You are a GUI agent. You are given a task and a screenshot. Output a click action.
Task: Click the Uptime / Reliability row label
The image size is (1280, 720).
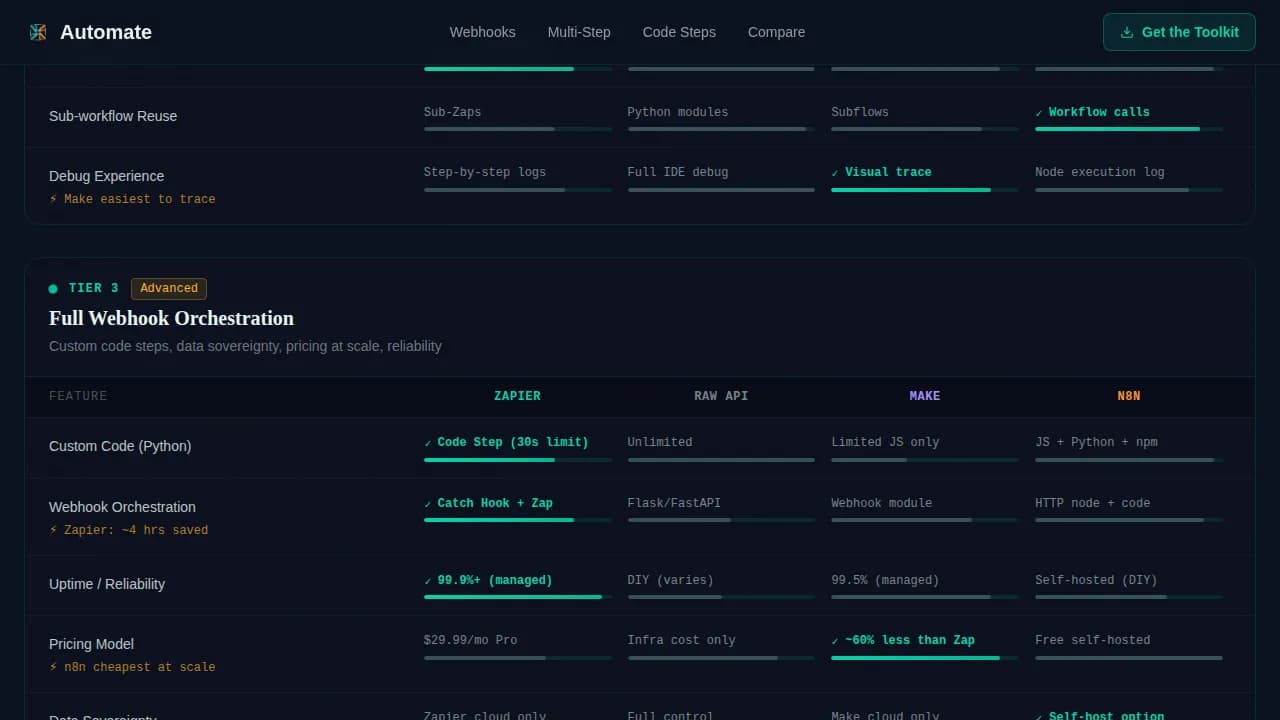coord(107,584)
